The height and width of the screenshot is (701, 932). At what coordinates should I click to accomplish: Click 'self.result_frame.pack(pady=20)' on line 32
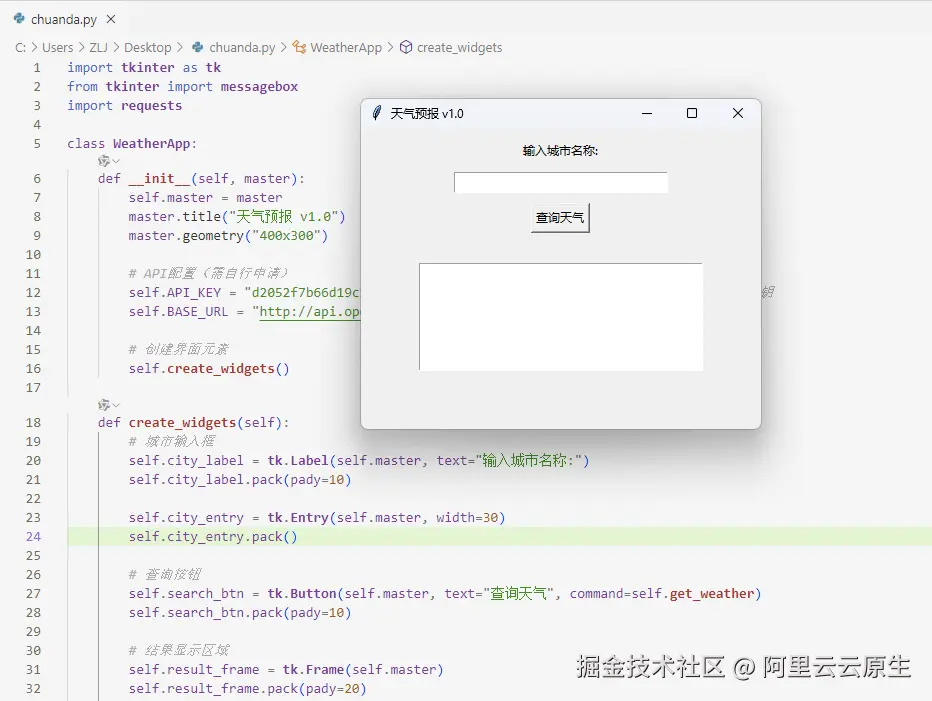tap(247, 689)
